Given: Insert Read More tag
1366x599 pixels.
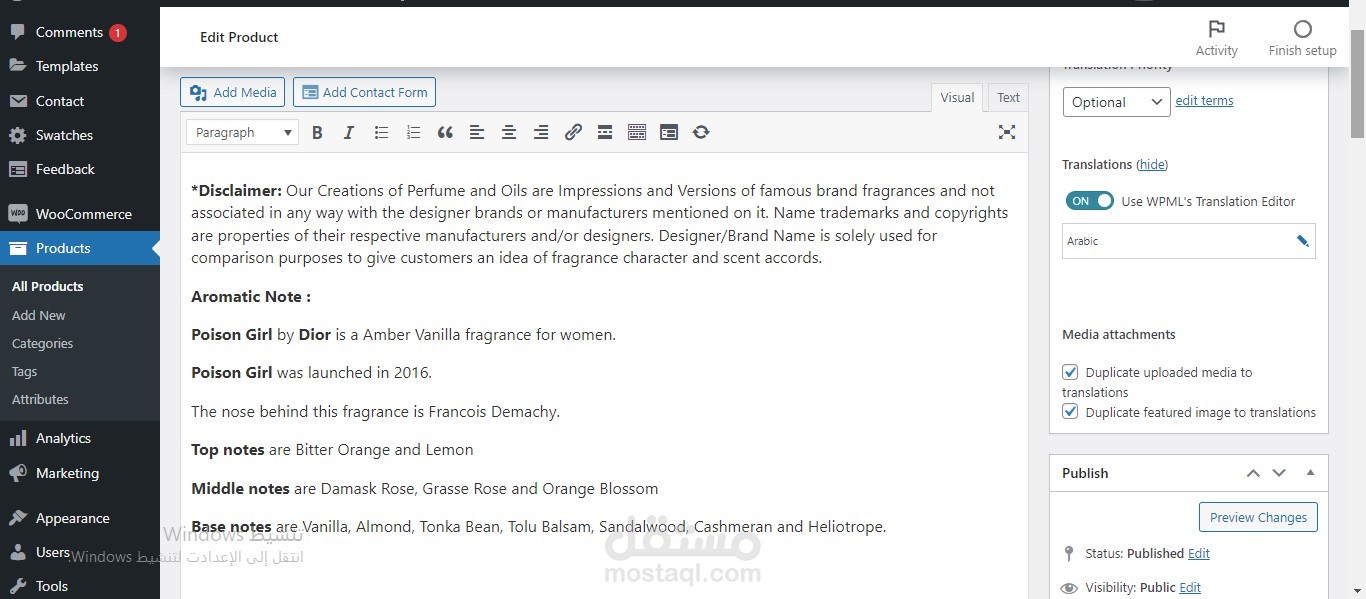Looking at the screenshot, I should point(605,132).
